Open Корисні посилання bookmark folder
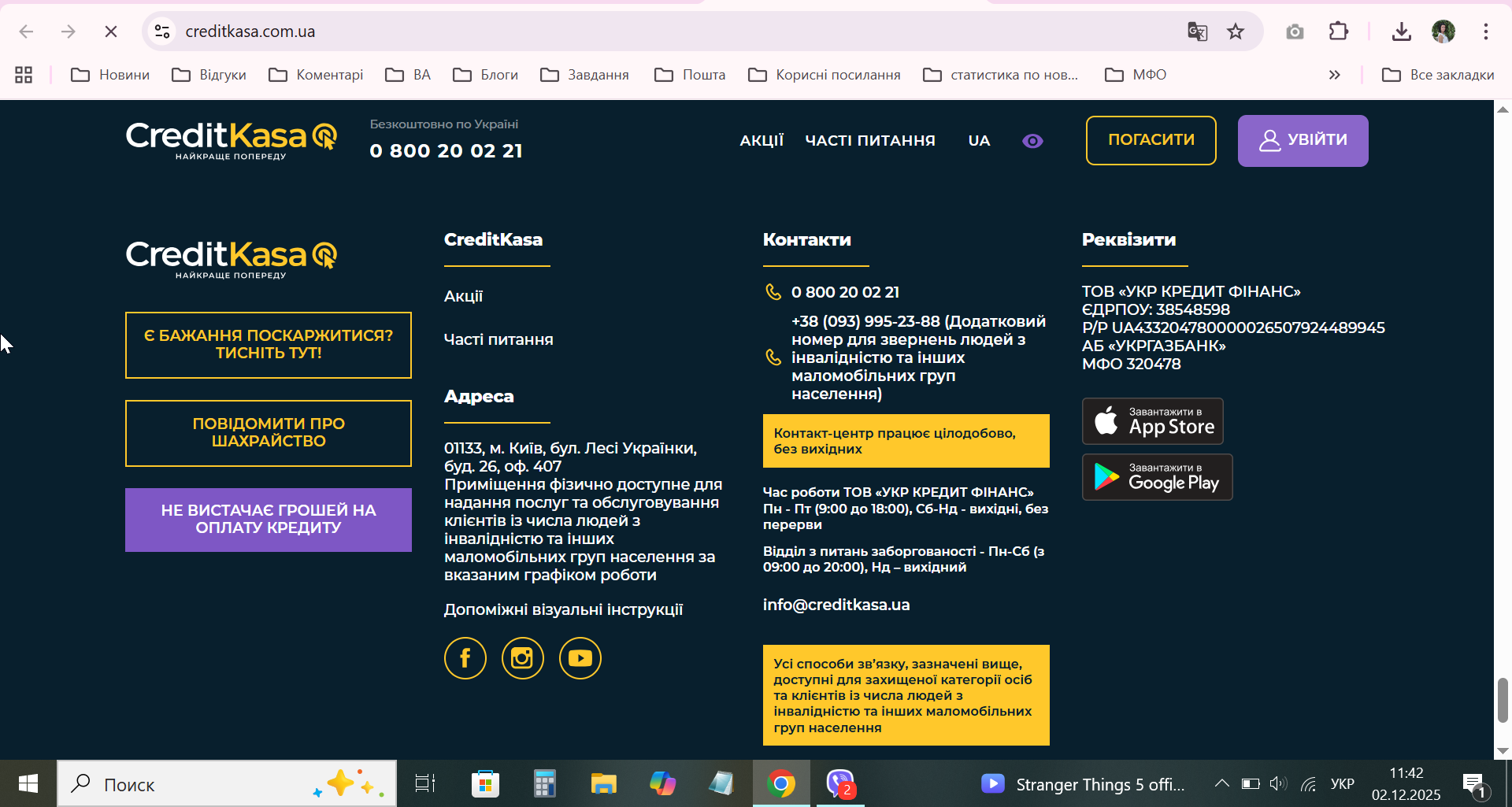This screenshot has height=807, width=1512. pos(825,75)
